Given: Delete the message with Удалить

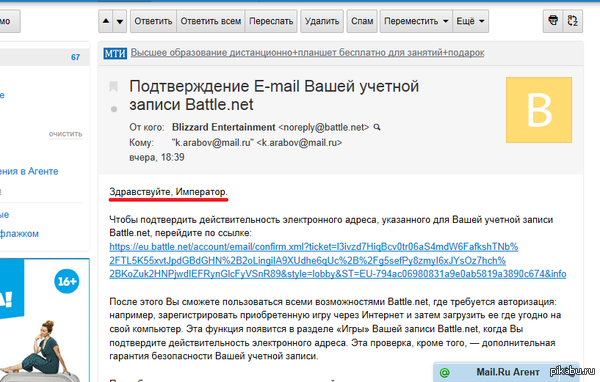Looking at the screenshot, I should click(322, 21).
